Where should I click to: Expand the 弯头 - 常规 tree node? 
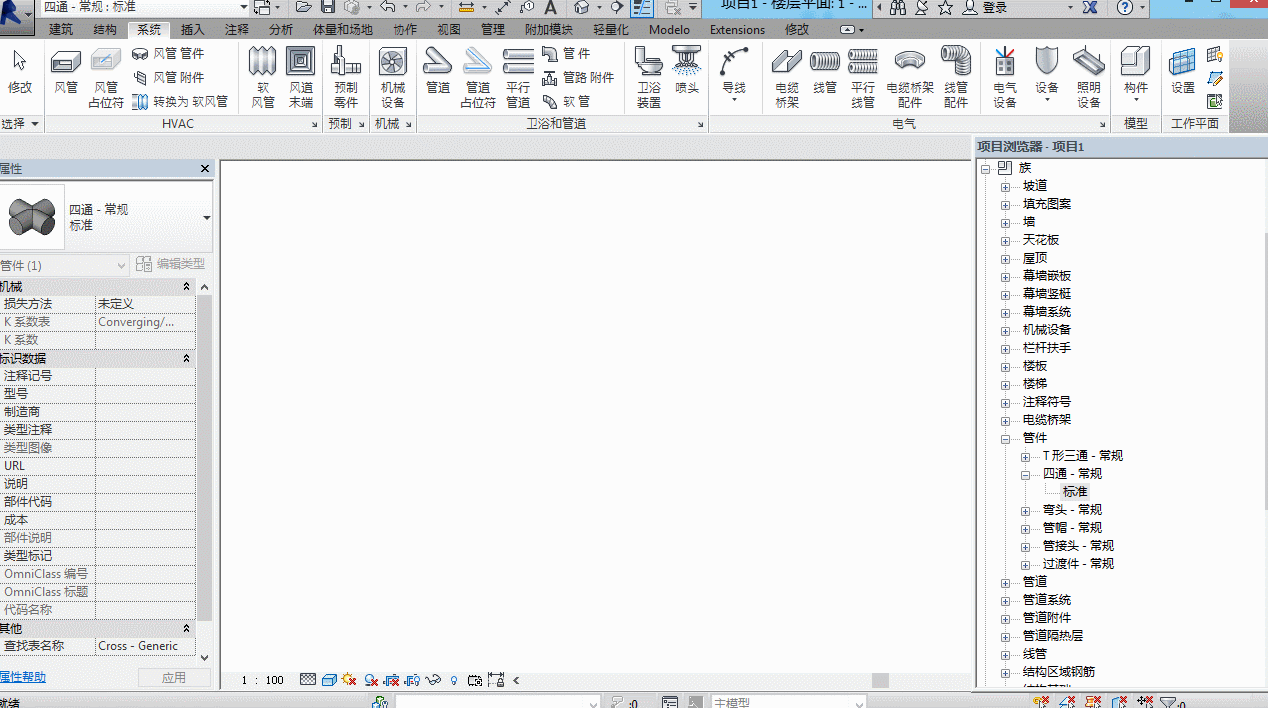click(x=1025, y=510)
